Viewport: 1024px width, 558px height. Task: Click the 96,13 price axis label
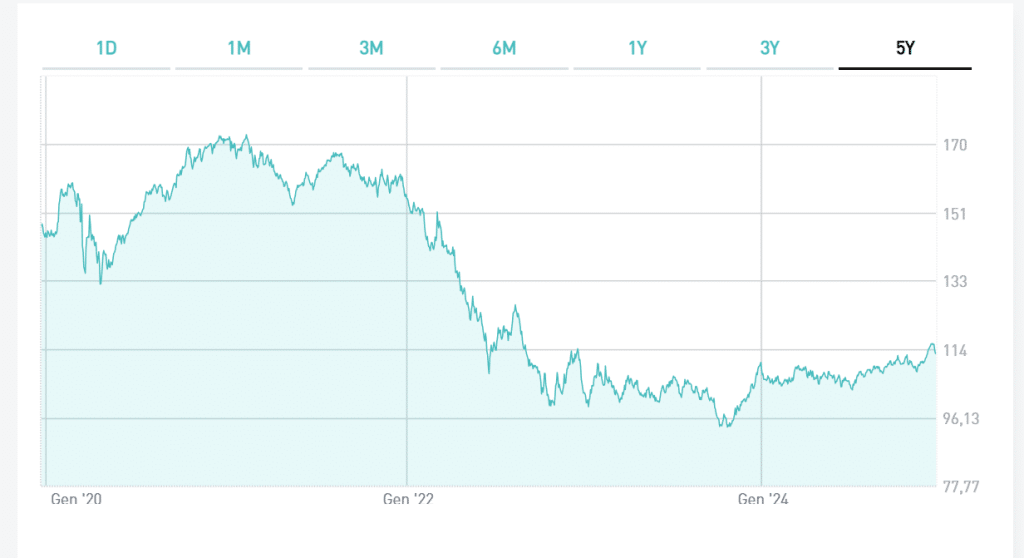960,419
